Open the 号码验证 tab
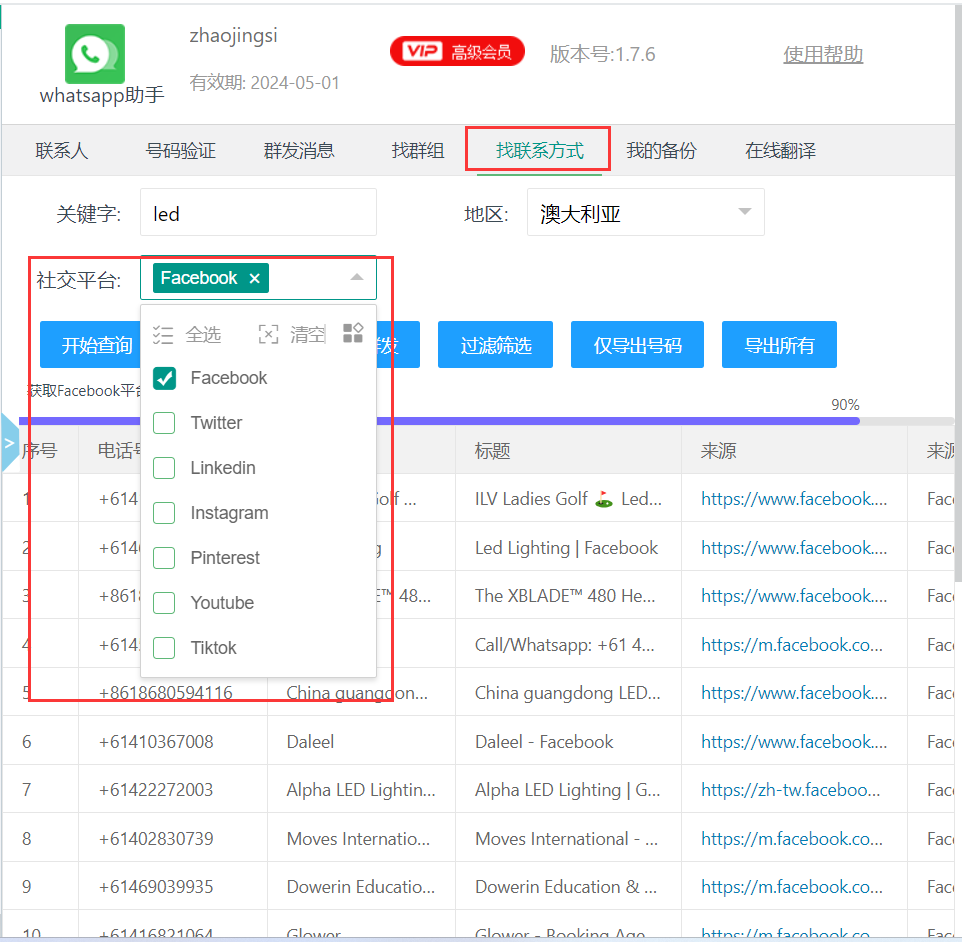The height and width of the screenshot is (942, 962). tap(181, 151)
